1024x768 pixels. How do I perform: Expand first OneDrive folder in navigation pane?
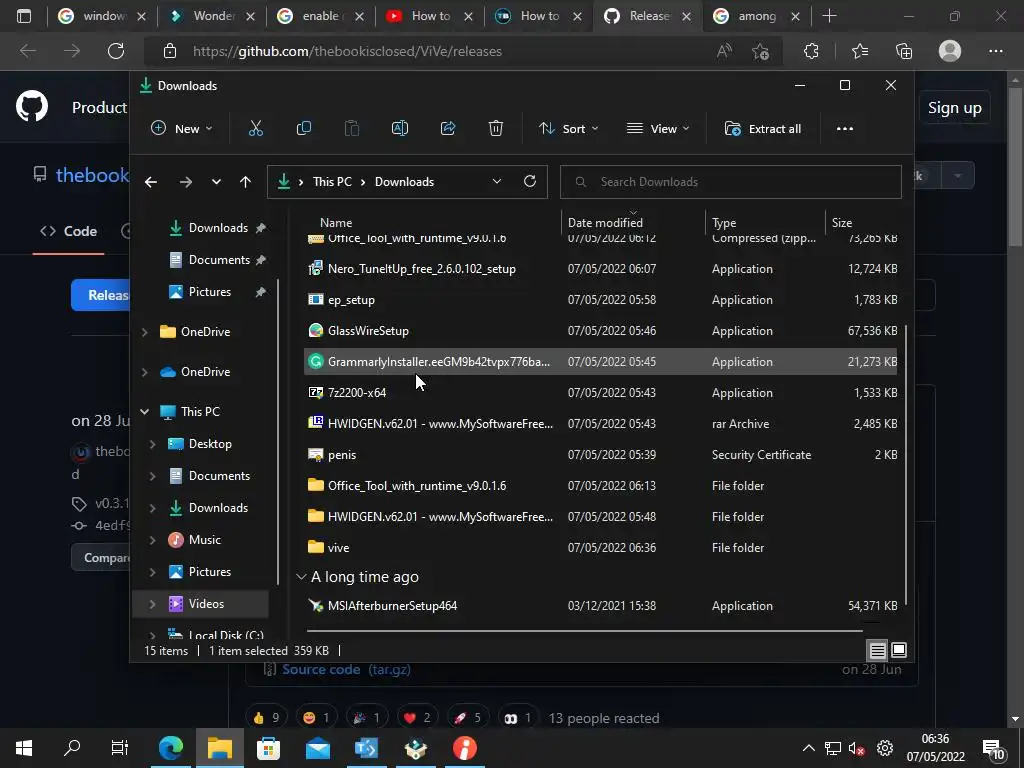[x=145, y=332]
